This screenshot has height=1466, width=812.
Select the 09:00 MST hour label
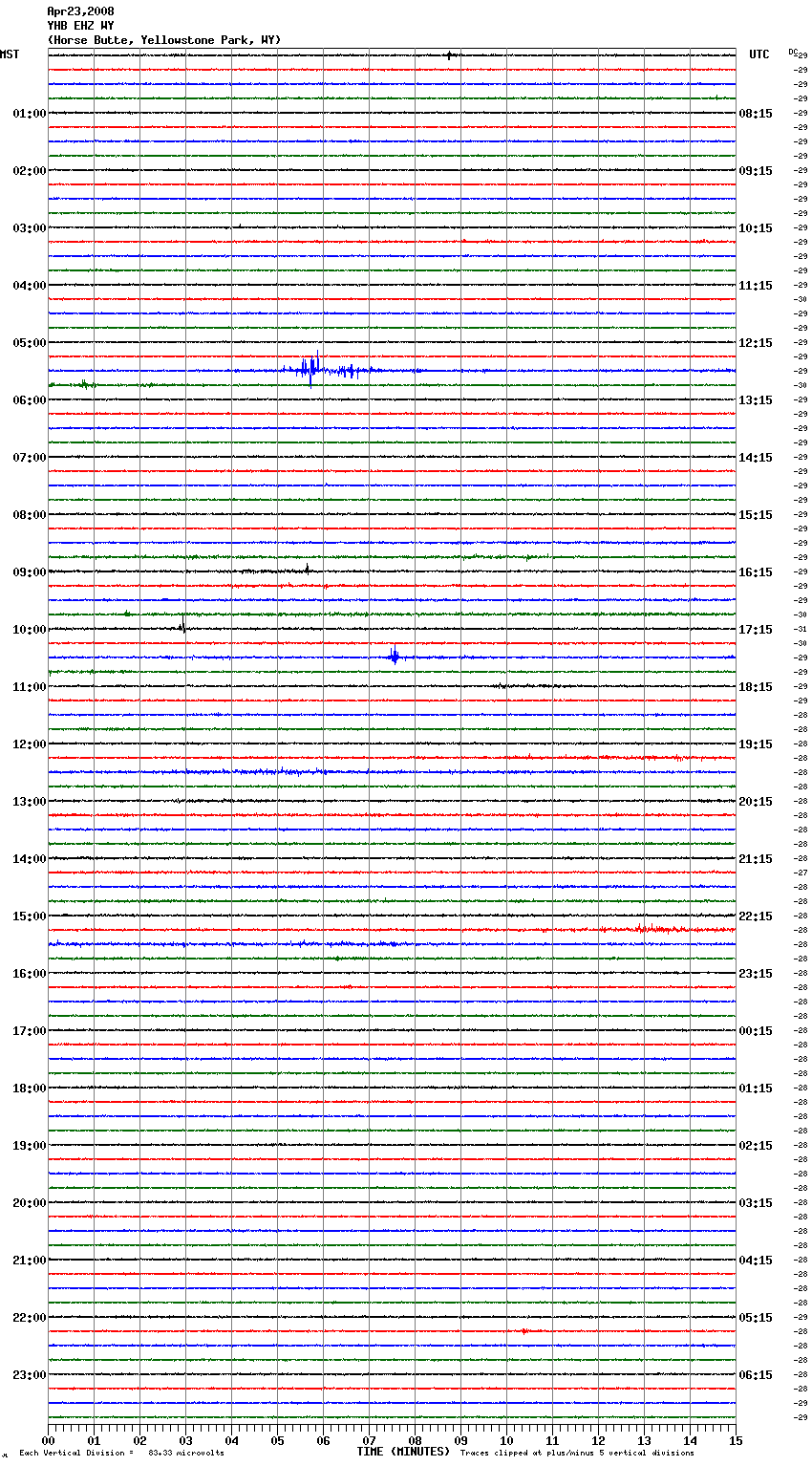click(x=30, y=572)
